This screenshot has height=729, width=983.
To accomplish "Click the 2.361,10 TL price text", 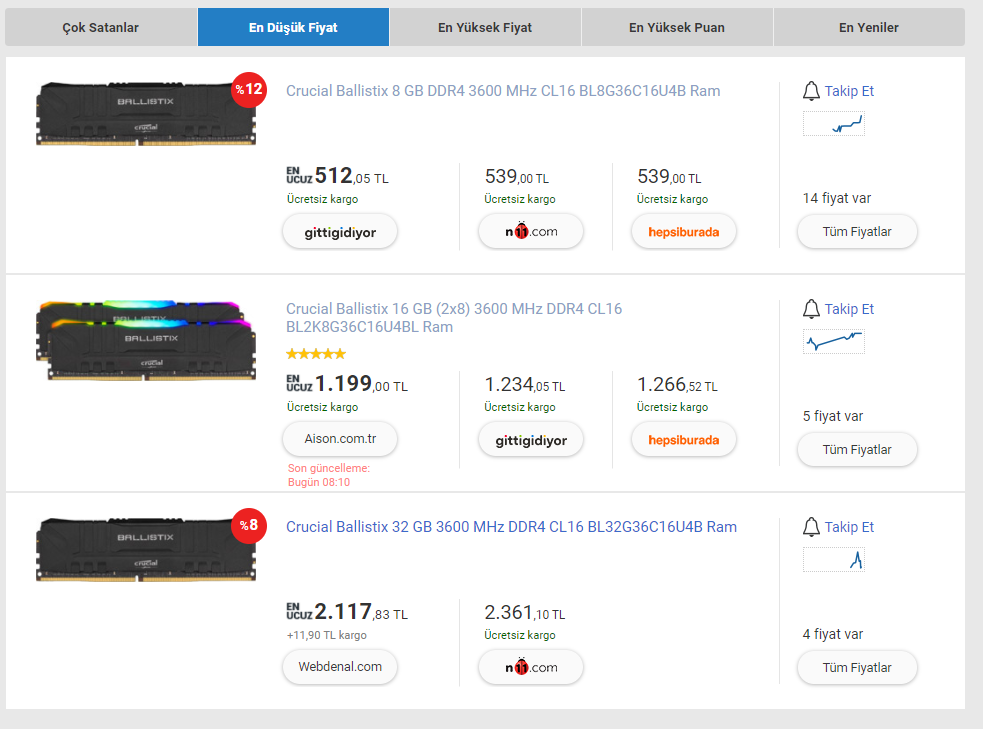I will tap(525, 613).
